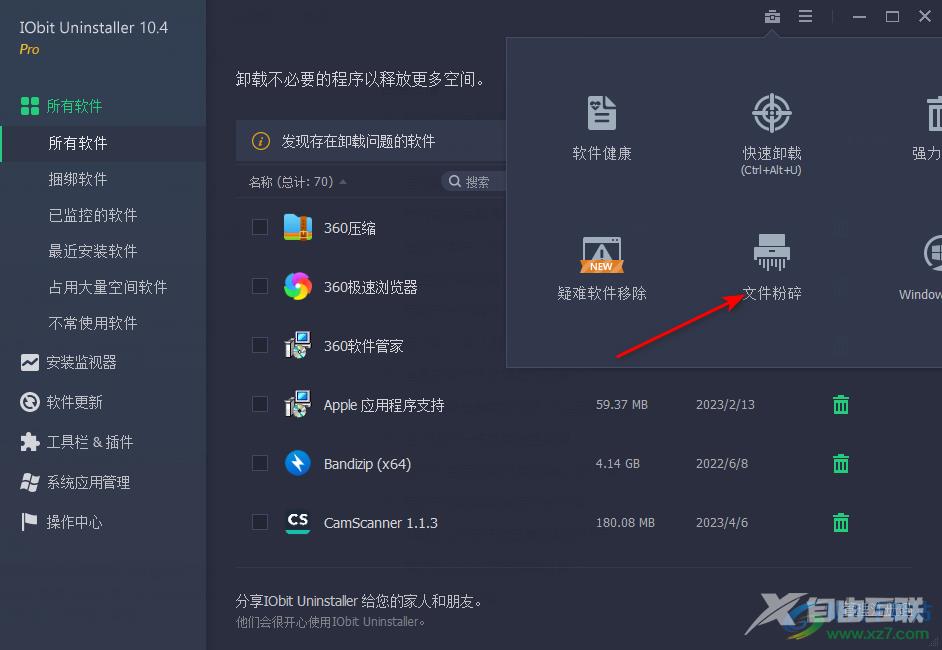
Task: Select the Apple 应用程序支持 checkbox
Action: [x=260, y=404]
